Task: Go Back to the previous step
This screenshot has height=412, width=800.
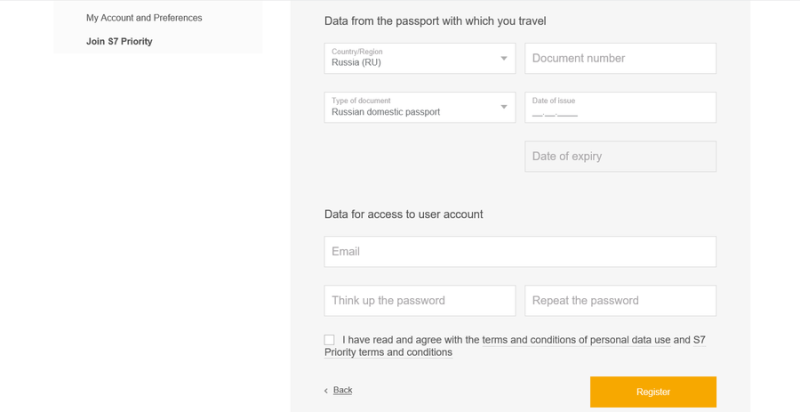Action: click(x=342, y=390)
